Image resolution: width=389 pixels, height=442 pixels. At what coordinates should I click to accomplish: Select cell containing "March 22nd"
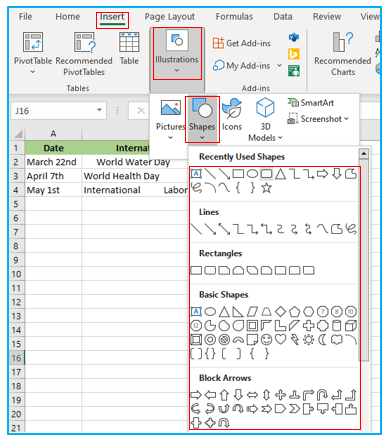(53, 162)
